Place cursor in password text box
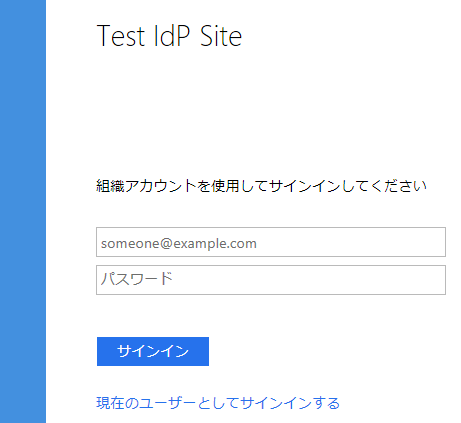The image size is (461, 423). coord(271,280)
